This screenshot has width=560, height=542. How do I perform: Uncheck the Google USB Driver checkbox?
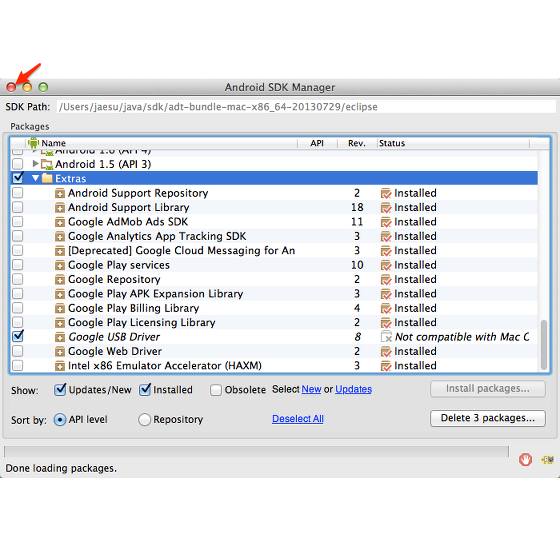coord(18,336)
